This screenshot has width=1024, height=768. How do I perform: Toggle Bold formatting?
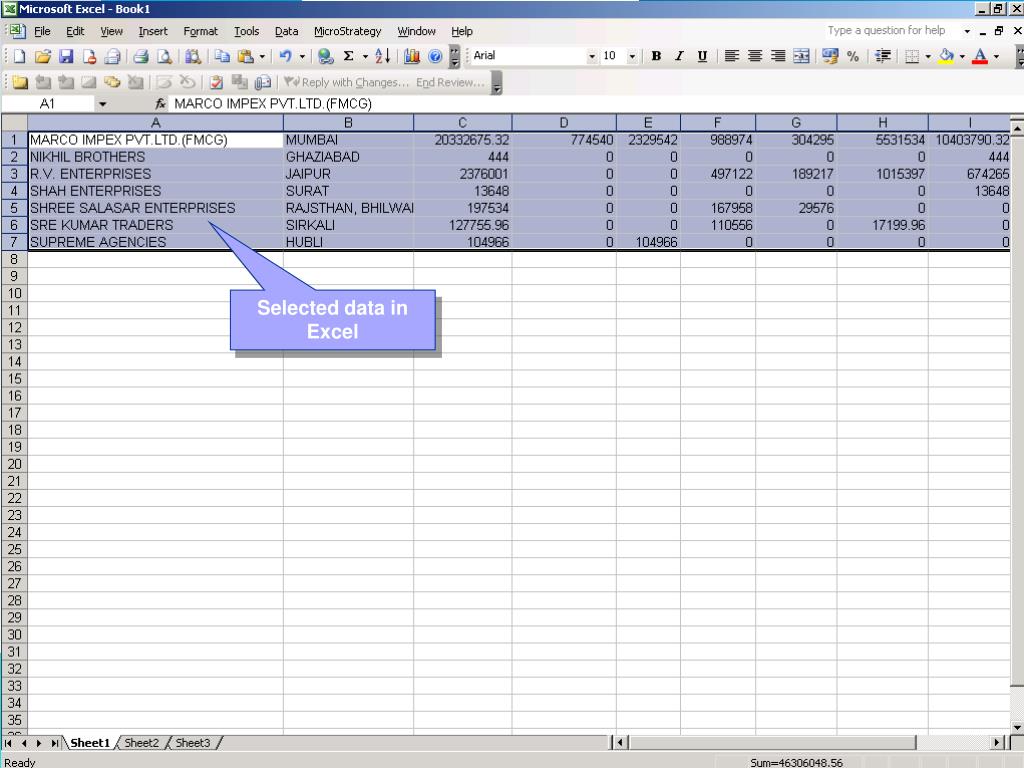pyautogui.click(x=656, y=56)
